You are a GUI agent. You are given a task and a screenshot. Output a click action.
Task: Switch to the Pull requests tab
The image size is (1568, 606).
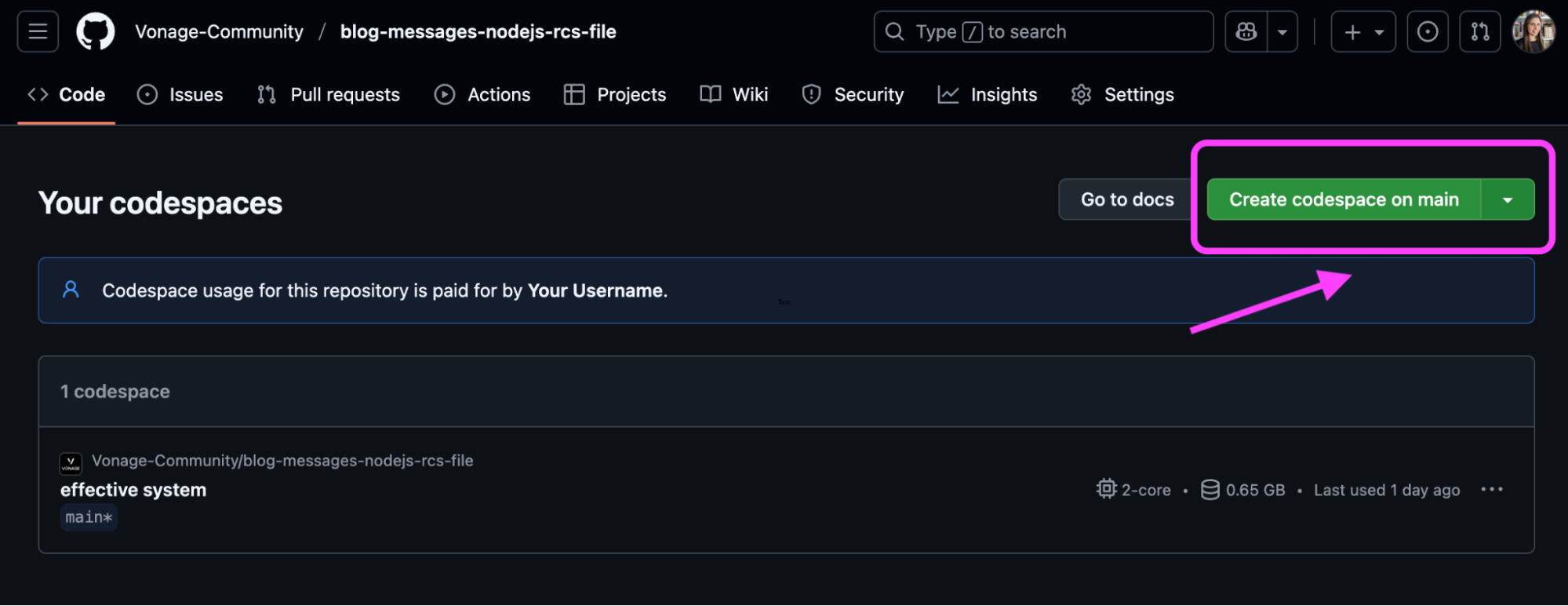tap(329, 94)
